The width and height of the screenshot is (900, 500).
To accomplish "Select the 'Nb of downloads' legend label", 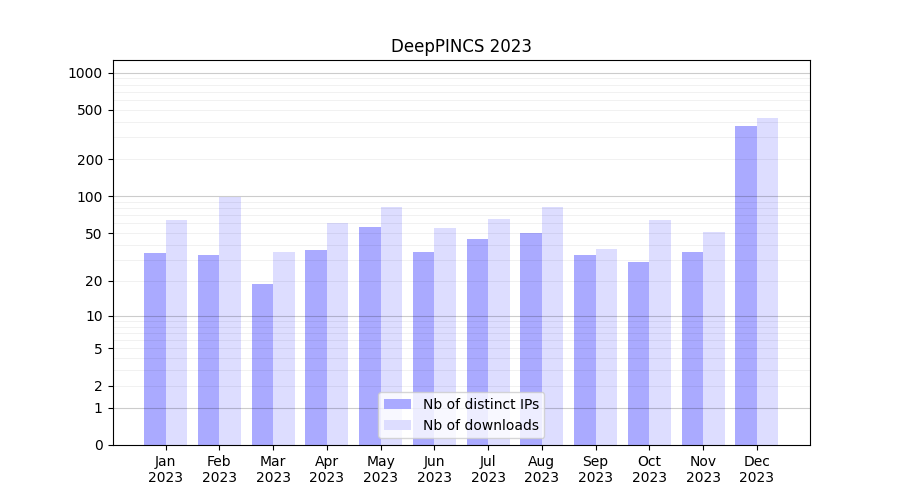I will pyautogui.click(x=480, y=425).
